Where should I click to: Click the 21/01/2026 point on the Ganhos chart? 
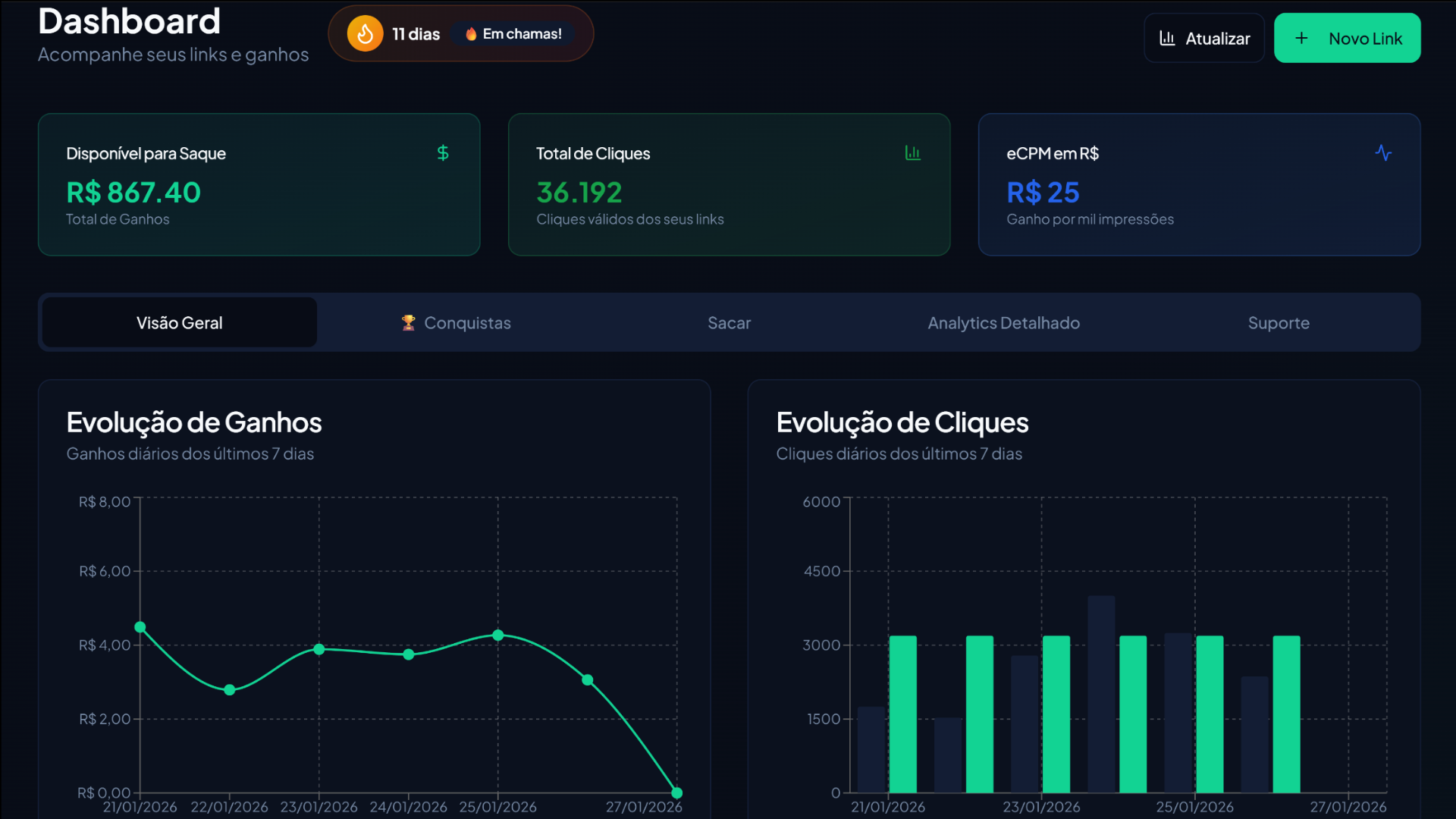coord(140,627)
